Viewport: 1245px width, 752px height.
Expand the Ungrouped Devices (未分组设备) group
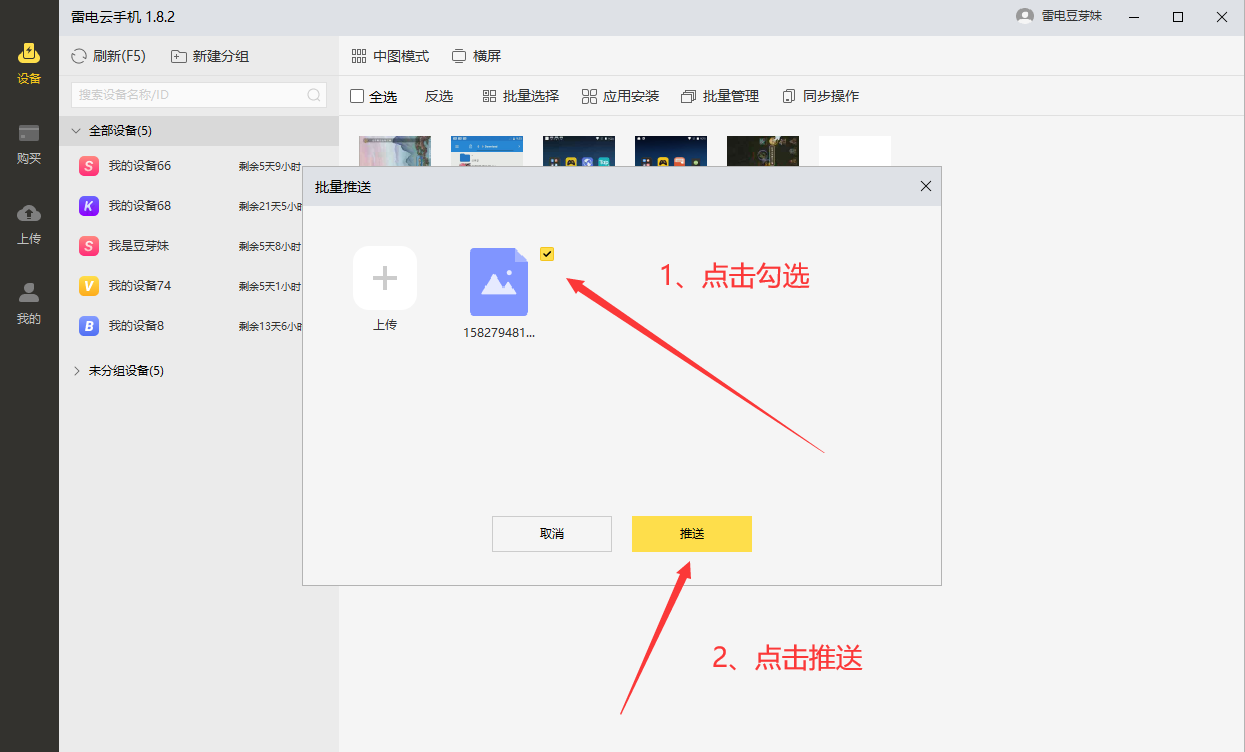tap(77, 370)
